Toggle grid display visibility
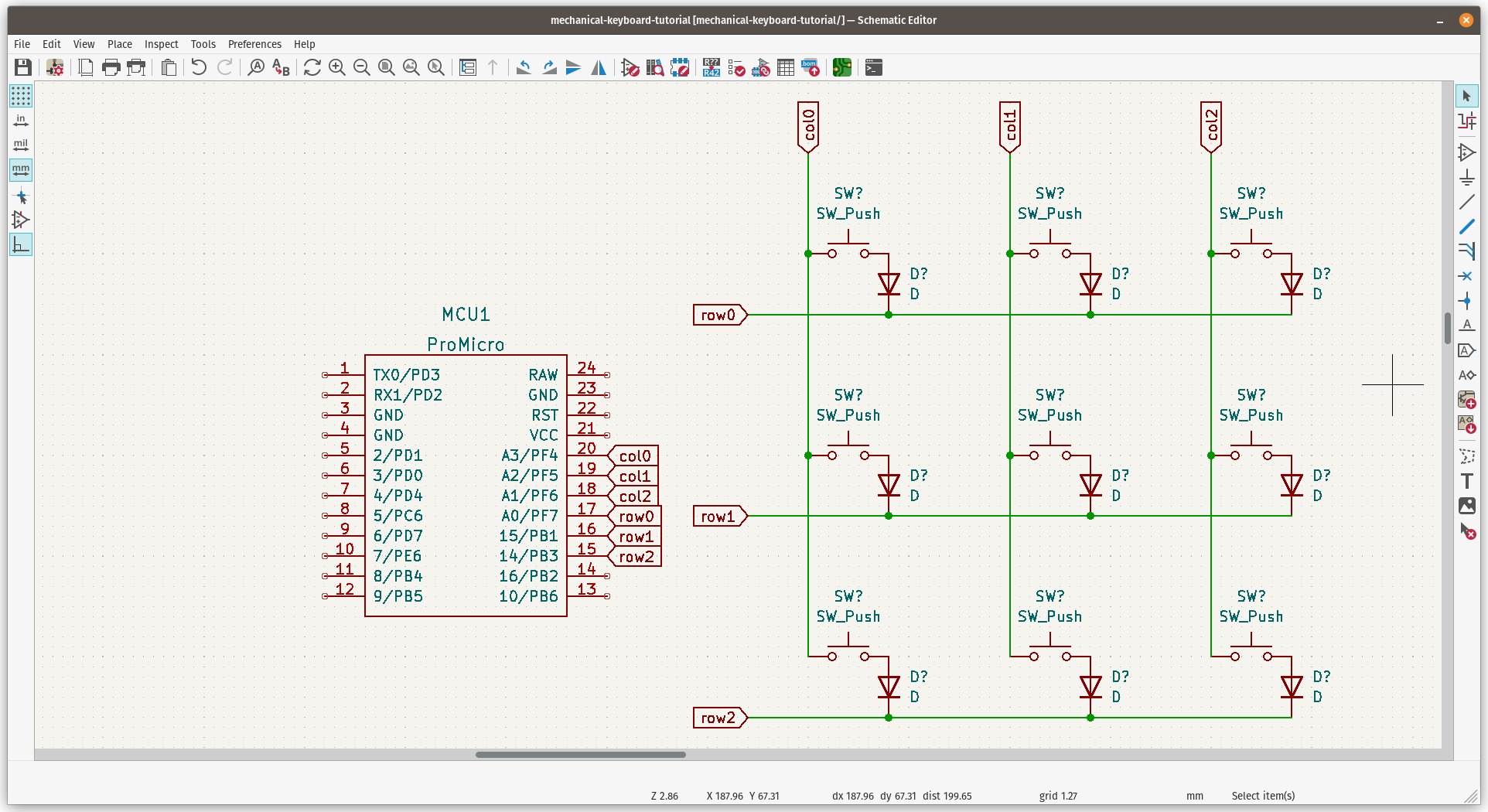Image resolution: width=1488 pixels, height=812 pixels. click(x=21, y=96)
